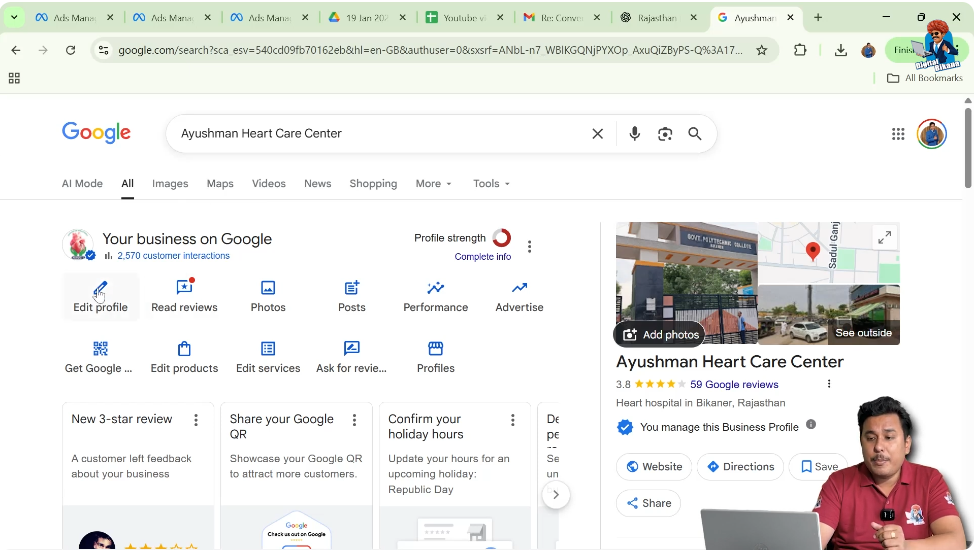
Task: Click the Profile strength progress ring
Action: click(501, 238)
